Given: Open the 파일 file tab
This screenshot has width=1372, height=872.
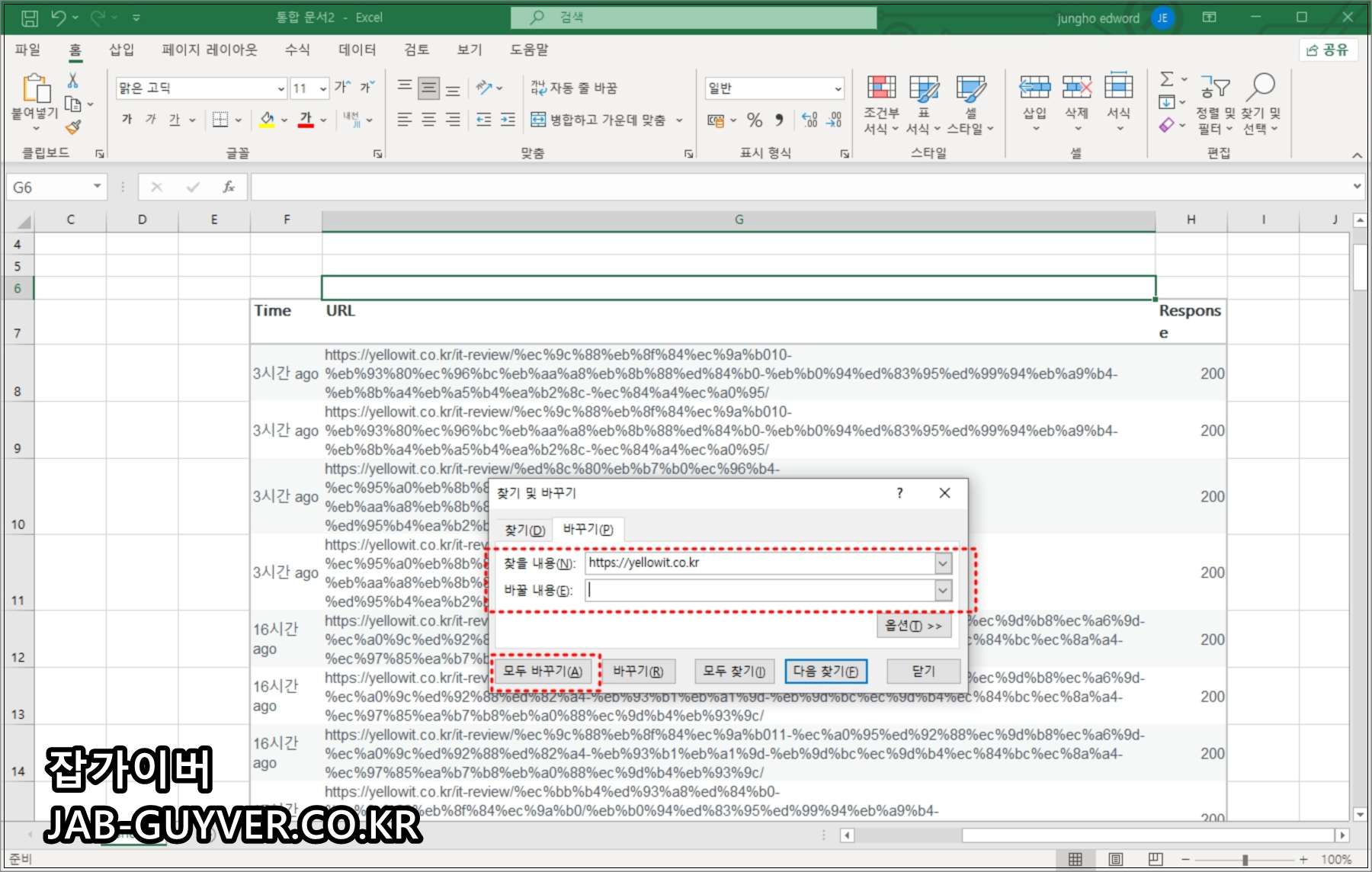Looking at the screenshot, I should 27,50.
